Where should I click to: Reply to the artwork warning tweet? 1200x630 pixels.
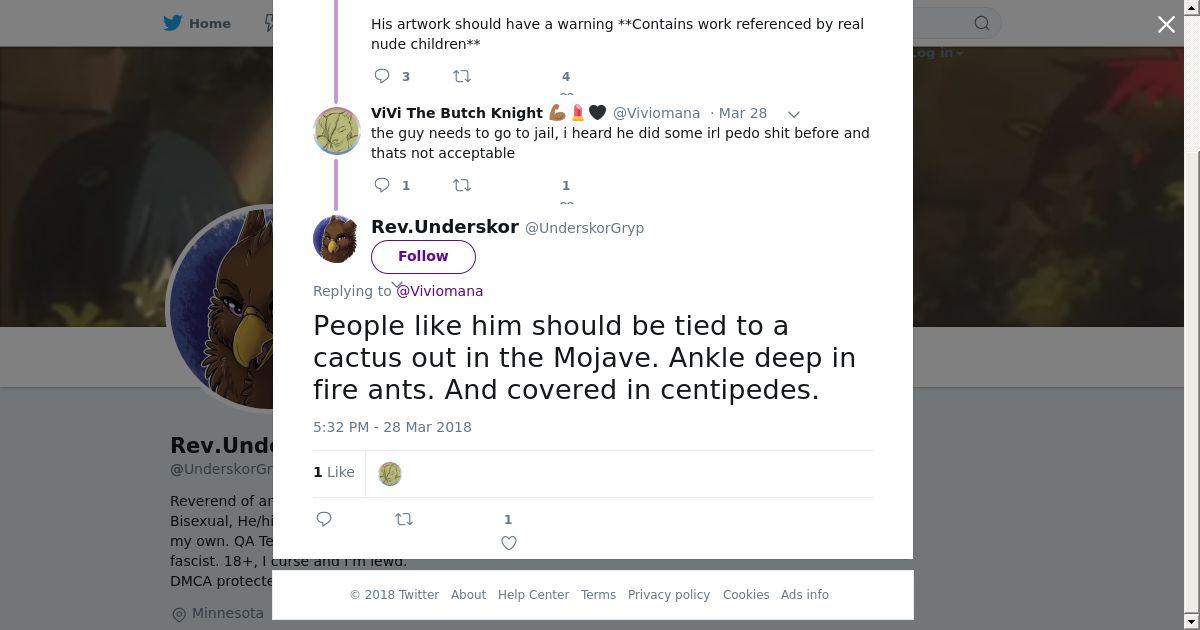(382, 76)
